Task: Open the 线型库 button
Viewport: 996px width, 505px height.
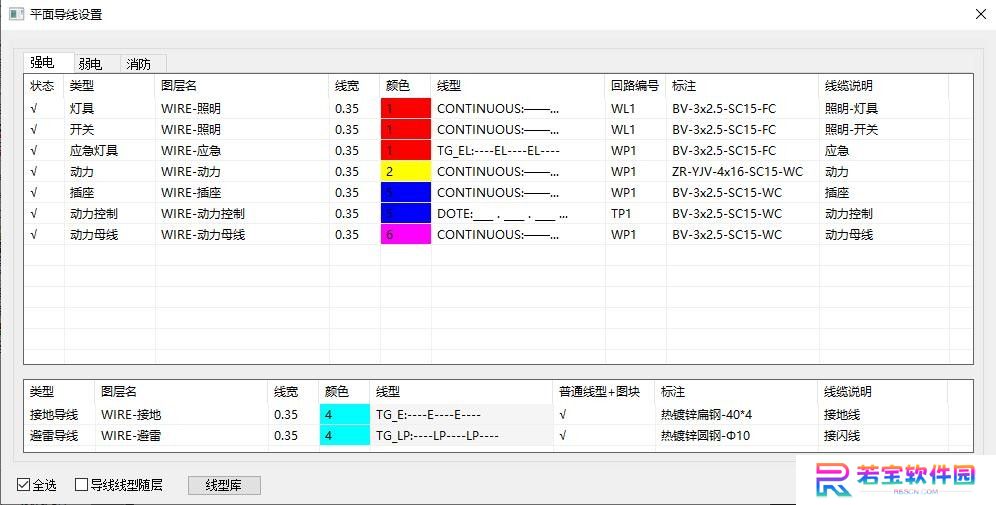Action: click(224, 485)
